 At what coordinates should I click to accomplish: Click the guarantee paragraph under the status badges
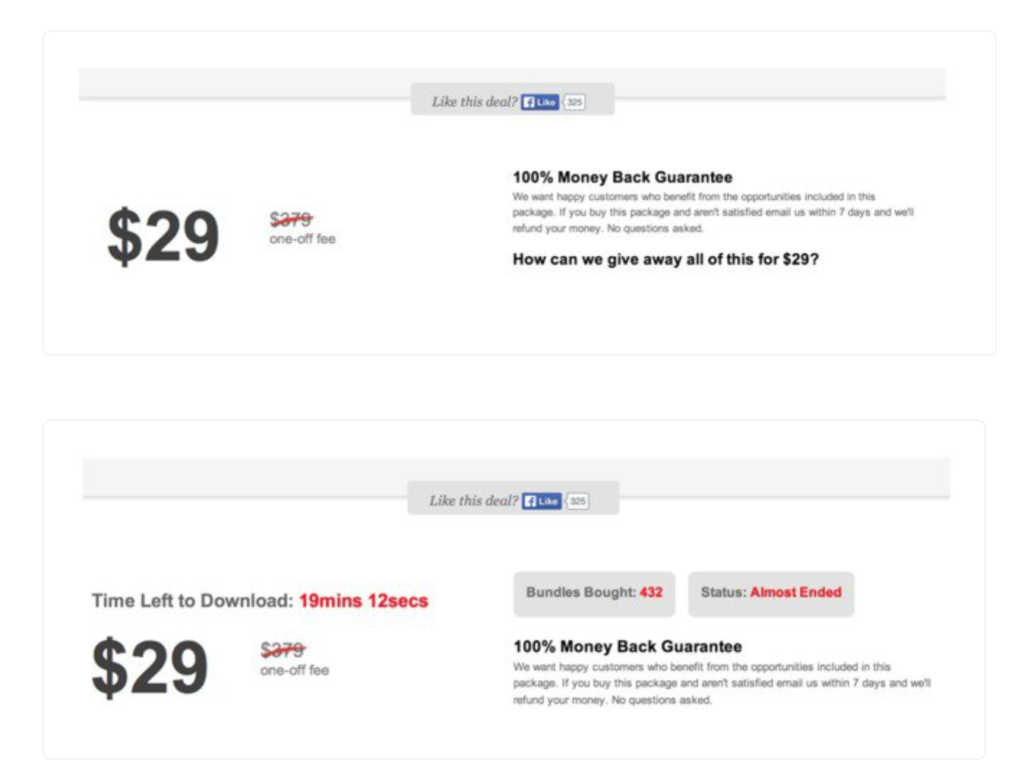[722, 684]
